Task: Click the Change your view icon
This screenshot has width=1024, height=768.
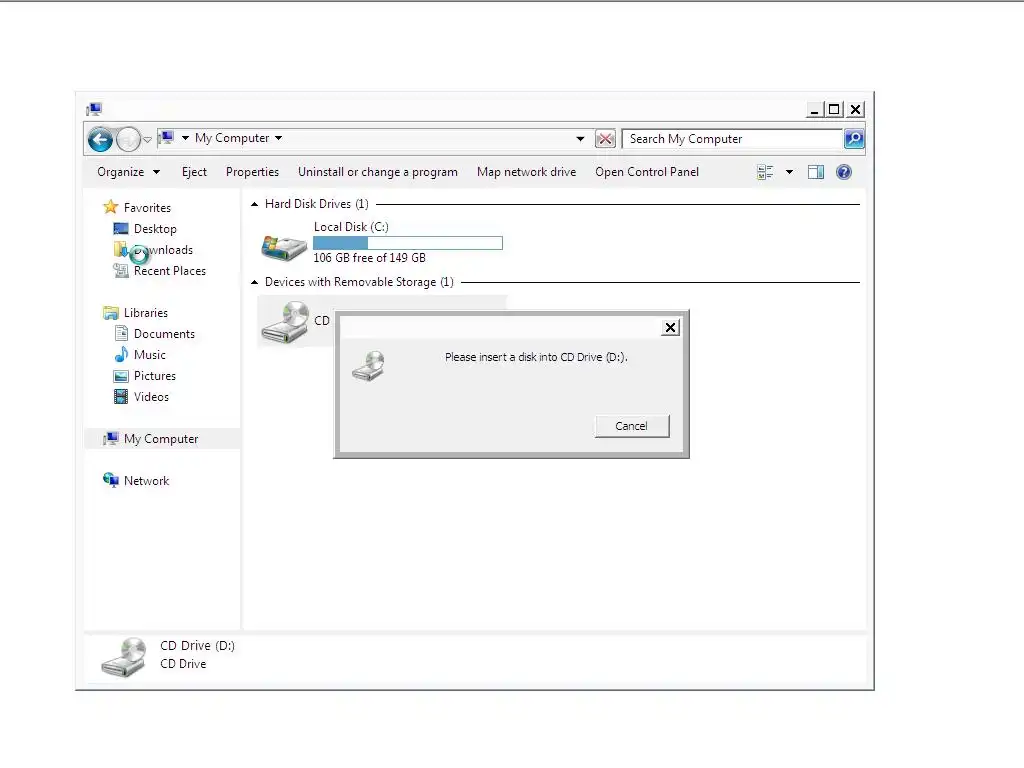Action: click(x=765, y=172)
